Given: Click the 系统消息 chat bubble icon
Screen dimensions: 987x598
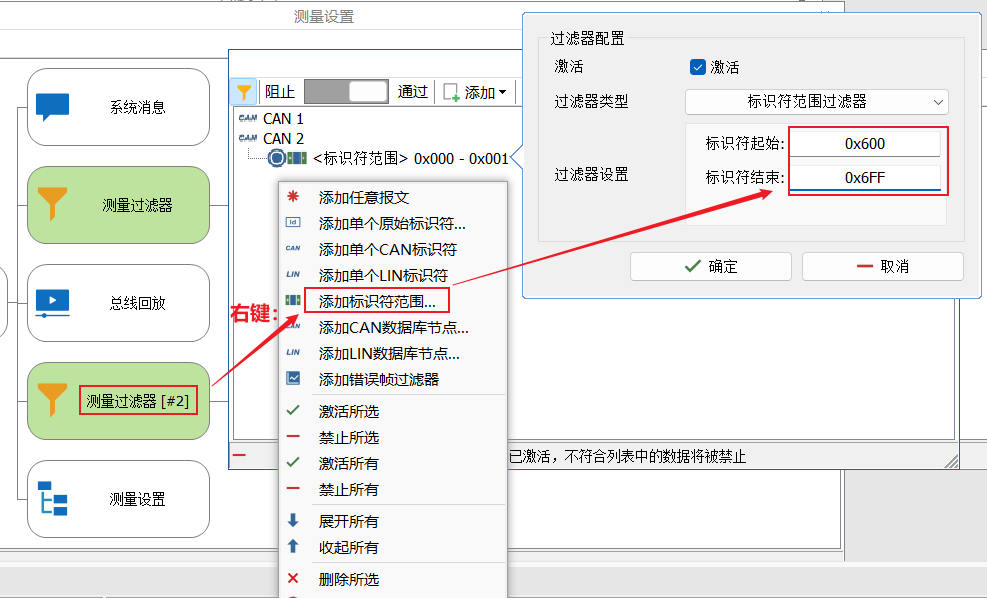Looking at the screenshot, I should pos(52,107).
